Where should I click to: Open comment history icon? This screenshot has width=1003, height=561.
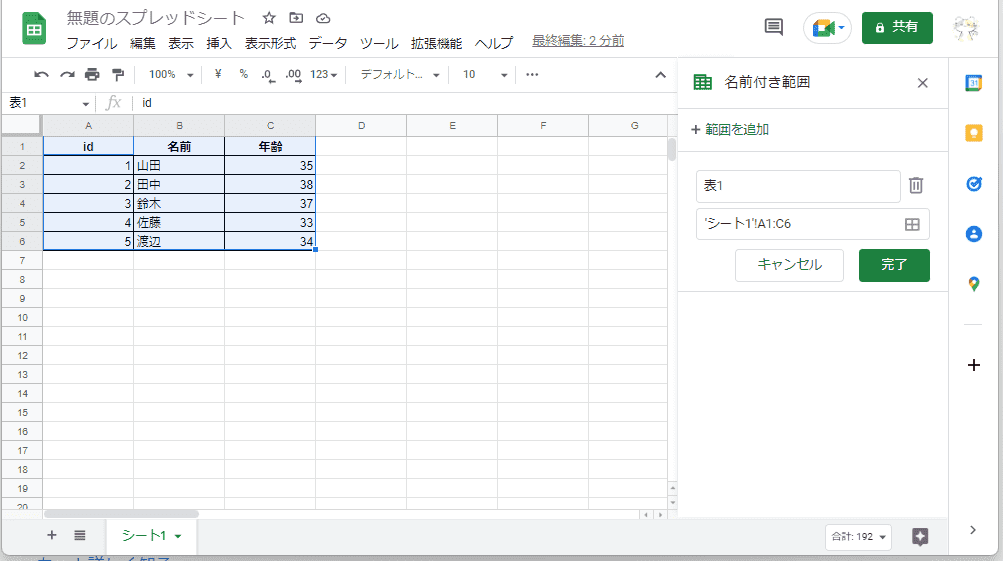click(x=773, y=28)
